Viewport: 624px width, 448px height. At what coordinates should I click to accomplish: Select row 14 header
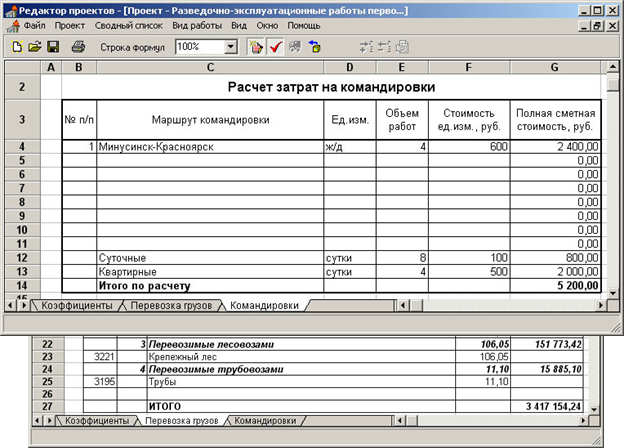(x=22, y=285)
